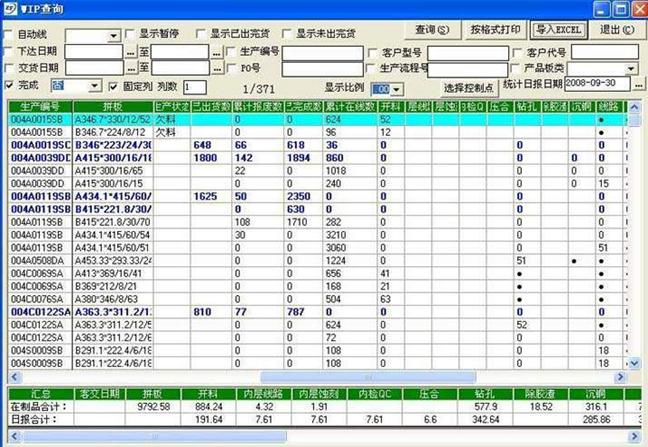Toggle the 固定列 checkbox

[x=113, y=86]
